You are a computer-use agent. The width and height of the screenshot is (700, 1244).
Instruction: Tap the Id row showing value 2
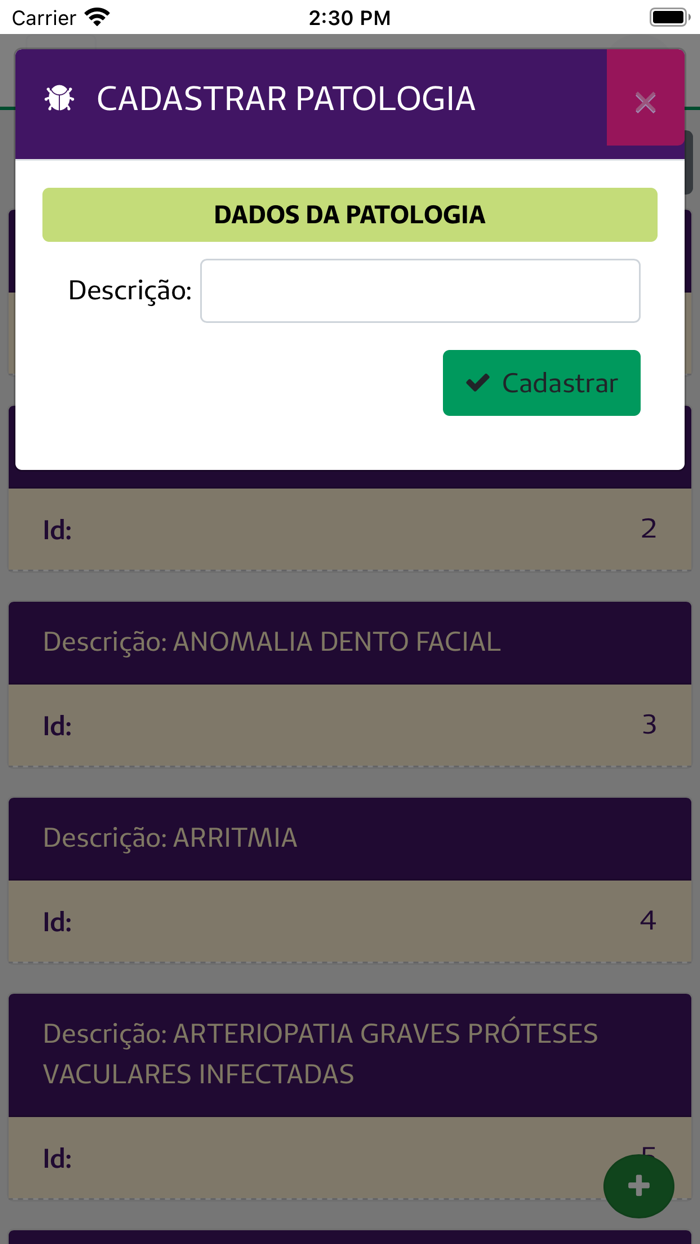tap(348, 529)
